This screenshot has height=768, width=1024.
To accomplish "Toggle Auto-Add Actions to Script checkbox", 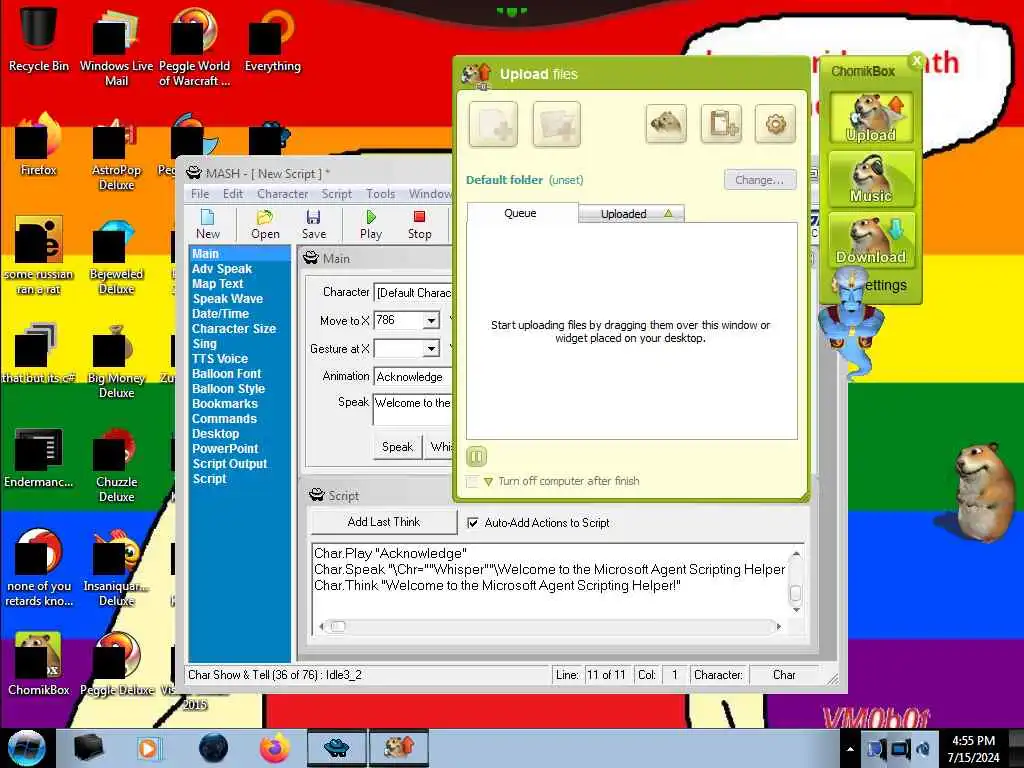I will click(473, 522).
